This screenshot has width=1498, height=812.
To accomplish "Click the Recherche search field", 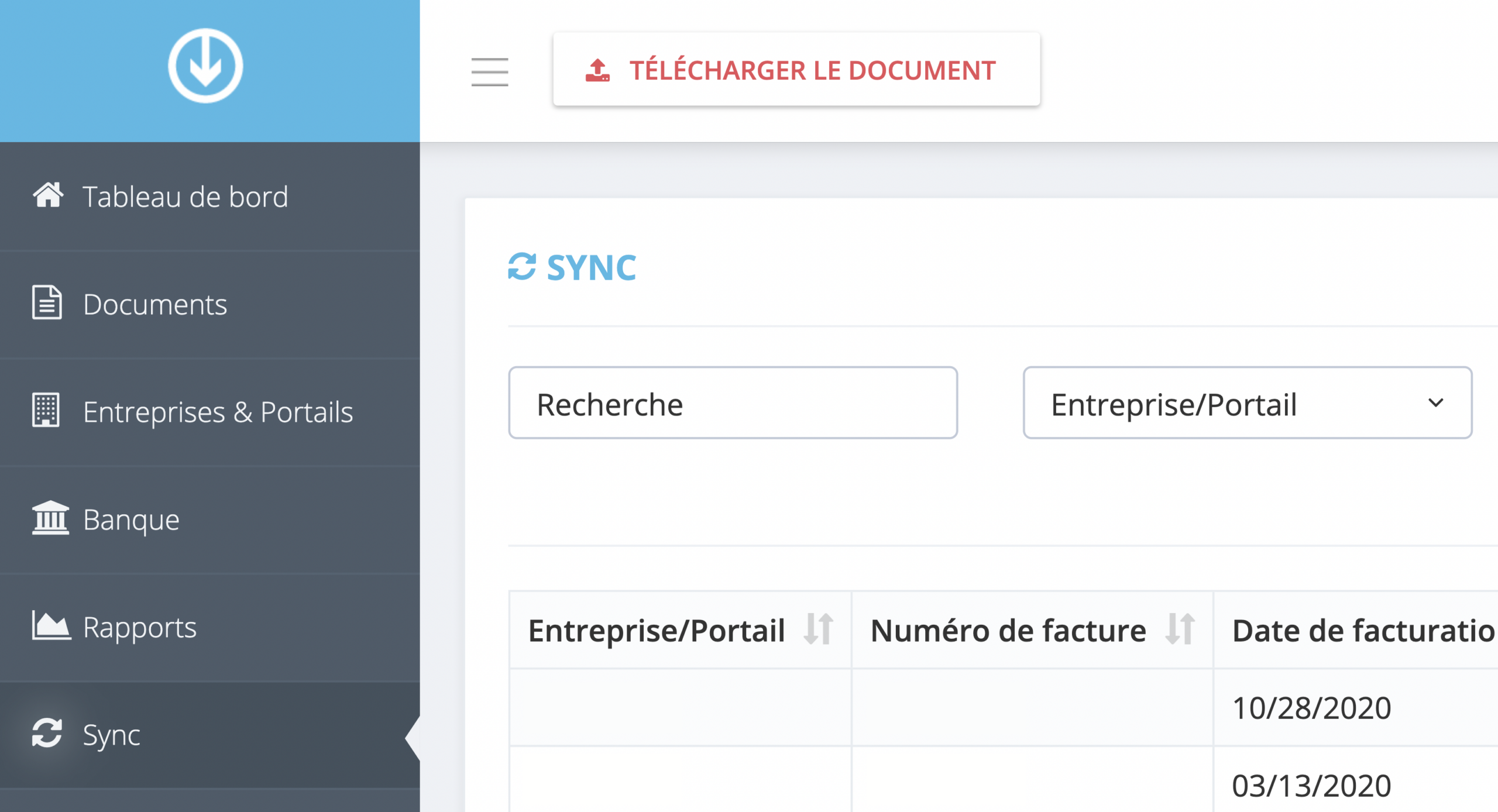I will point(733,403).
